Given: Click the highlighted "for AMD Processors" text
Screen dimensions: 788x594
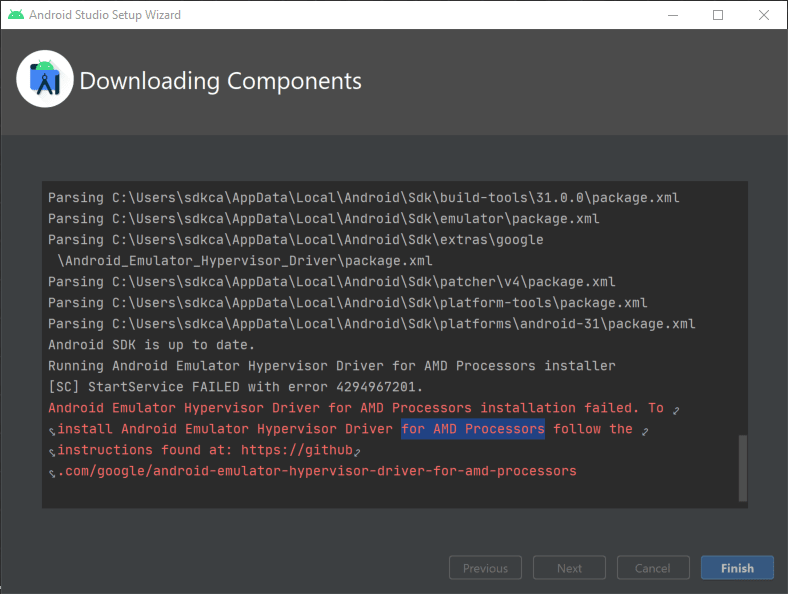Looking at the screenshot, I should [473, 429].
